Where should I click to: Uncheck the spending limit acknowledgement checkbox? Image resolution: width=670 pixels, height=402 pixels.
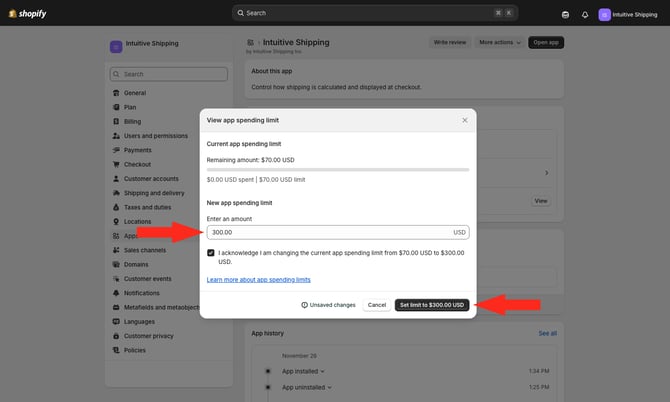click(x=211, y=253)
